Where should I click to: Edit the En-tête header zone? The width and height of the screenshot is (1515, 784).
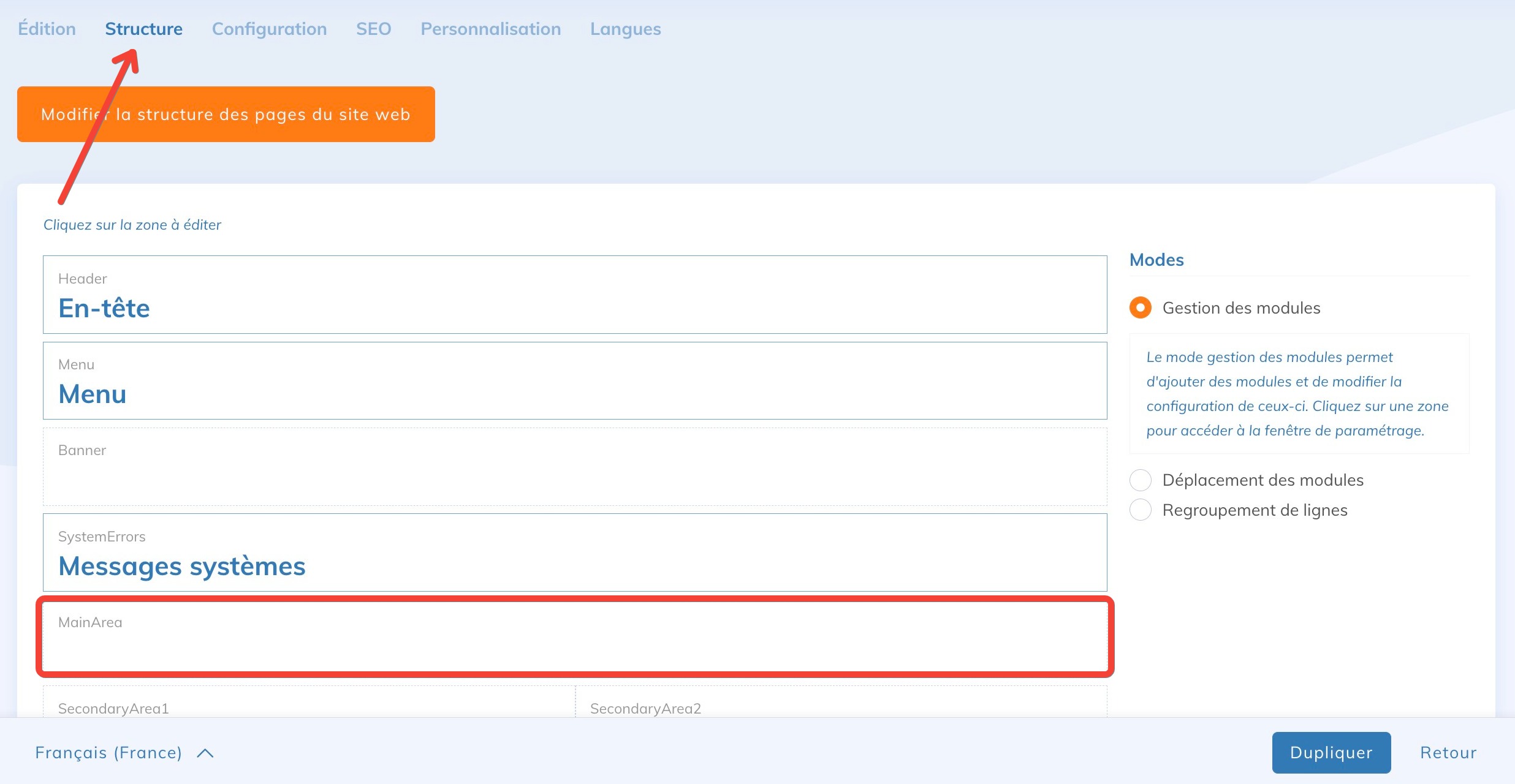(x=574, y=295)
